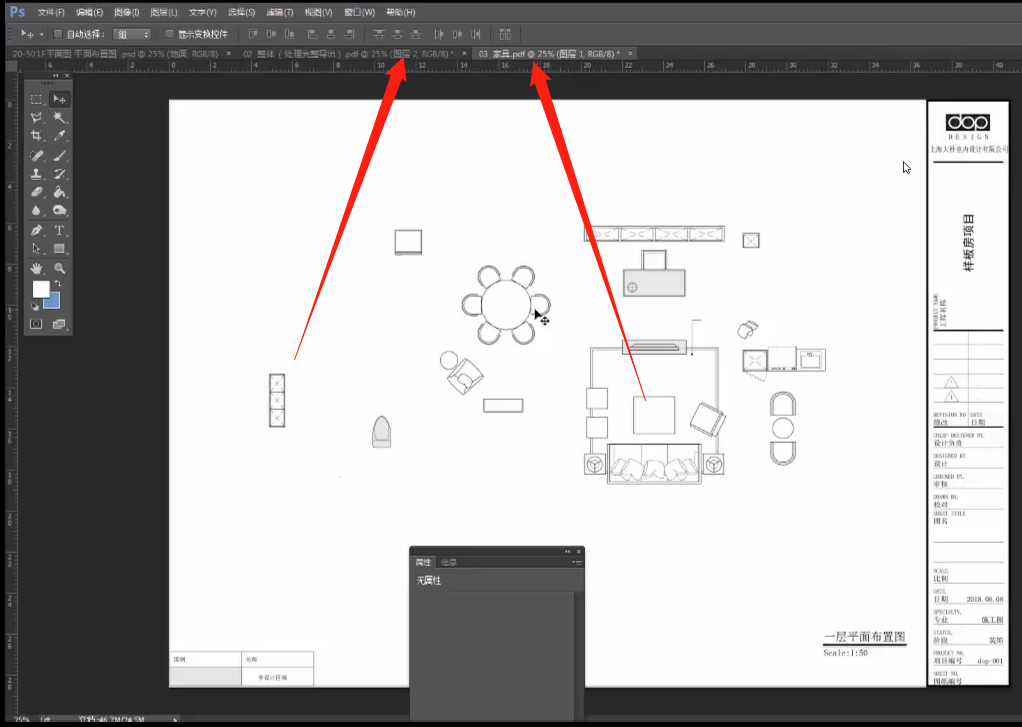Enable the 自动选择 checkbox
This screenshot has height=727, width=1022.
[x=58, y=34]
